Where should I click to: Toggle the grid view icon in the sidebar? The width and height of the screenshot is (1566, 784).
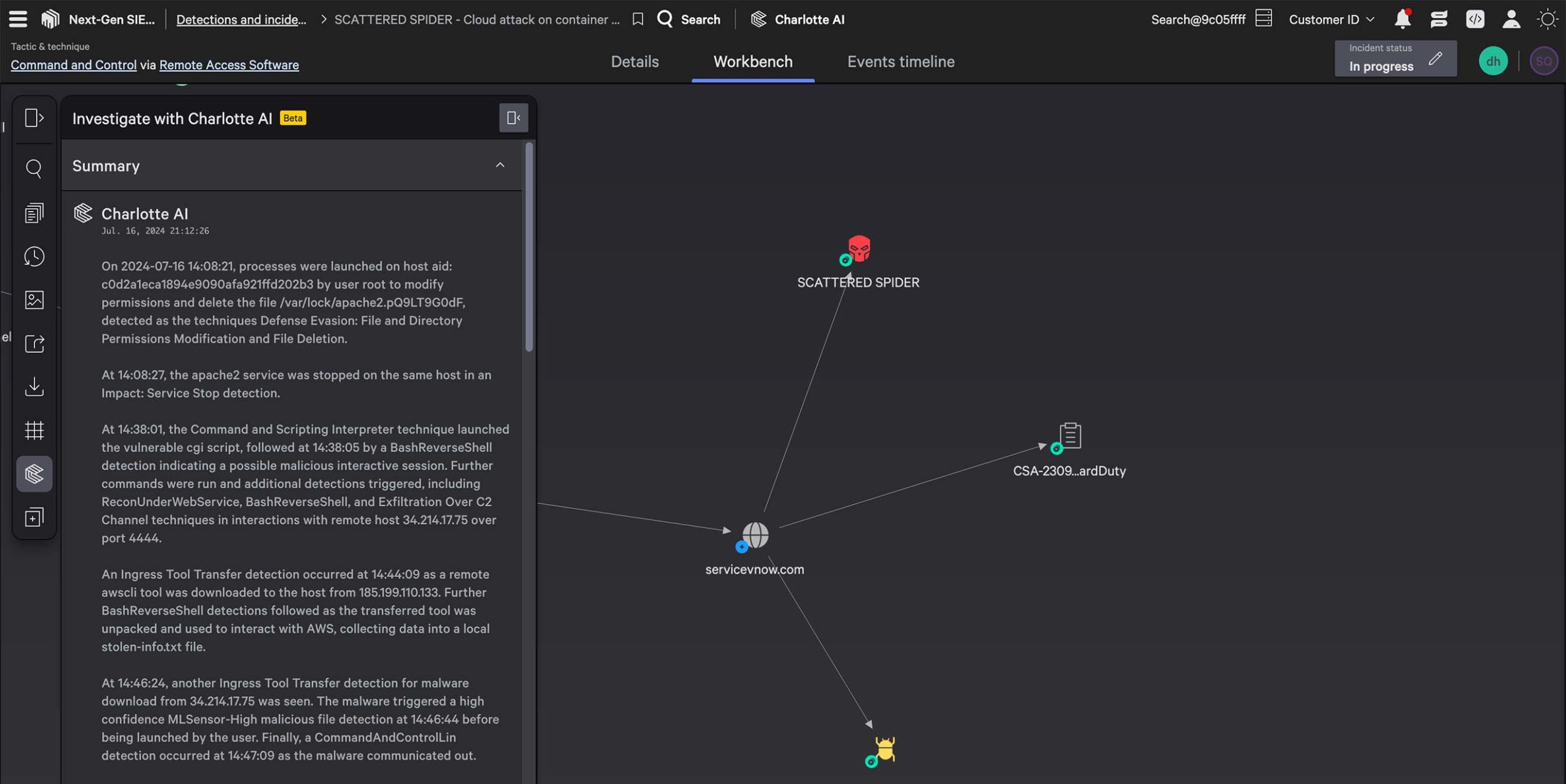click(x=34, y=430)
